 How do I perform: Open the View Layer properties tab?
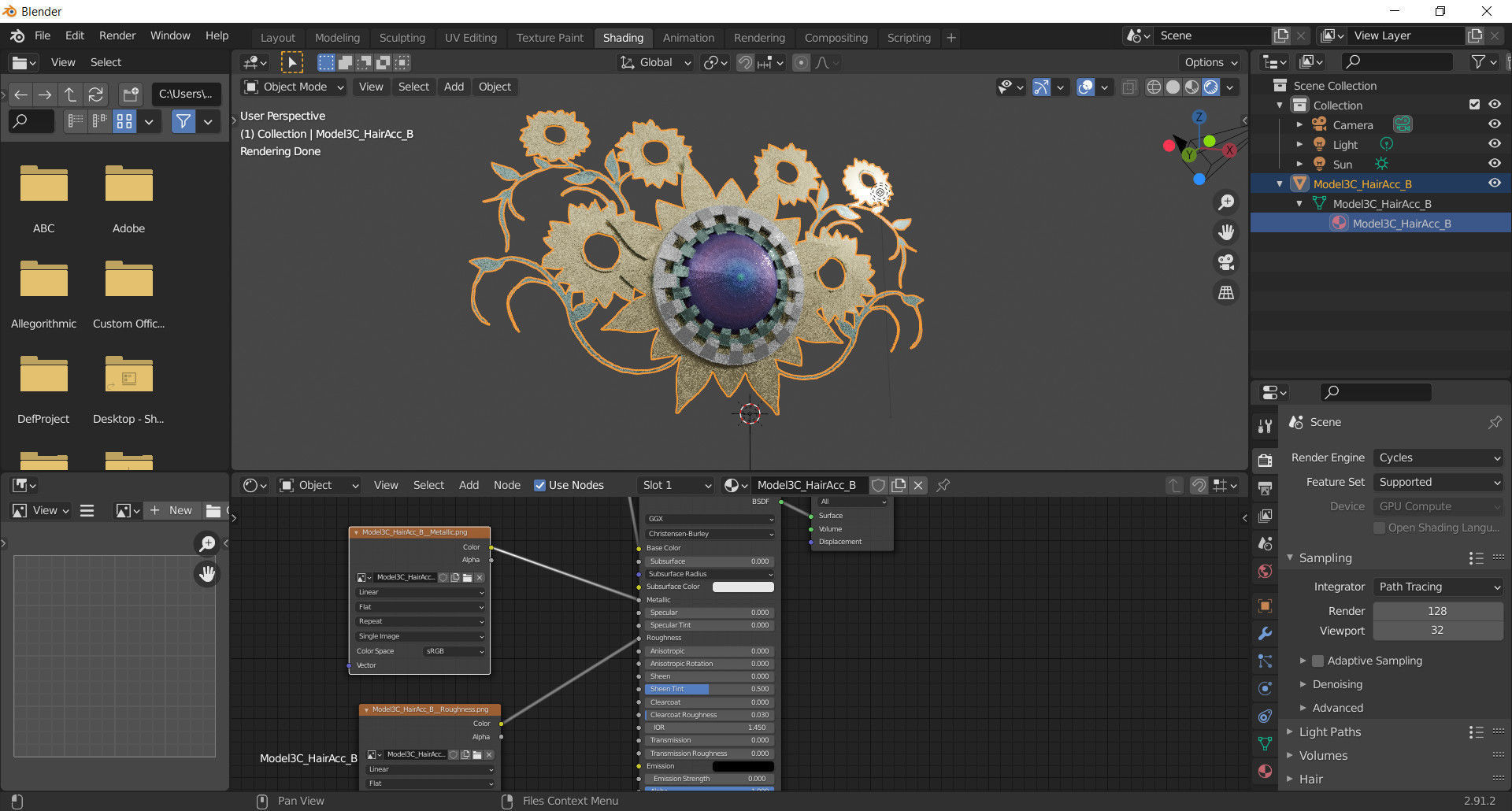(1265, 516)
